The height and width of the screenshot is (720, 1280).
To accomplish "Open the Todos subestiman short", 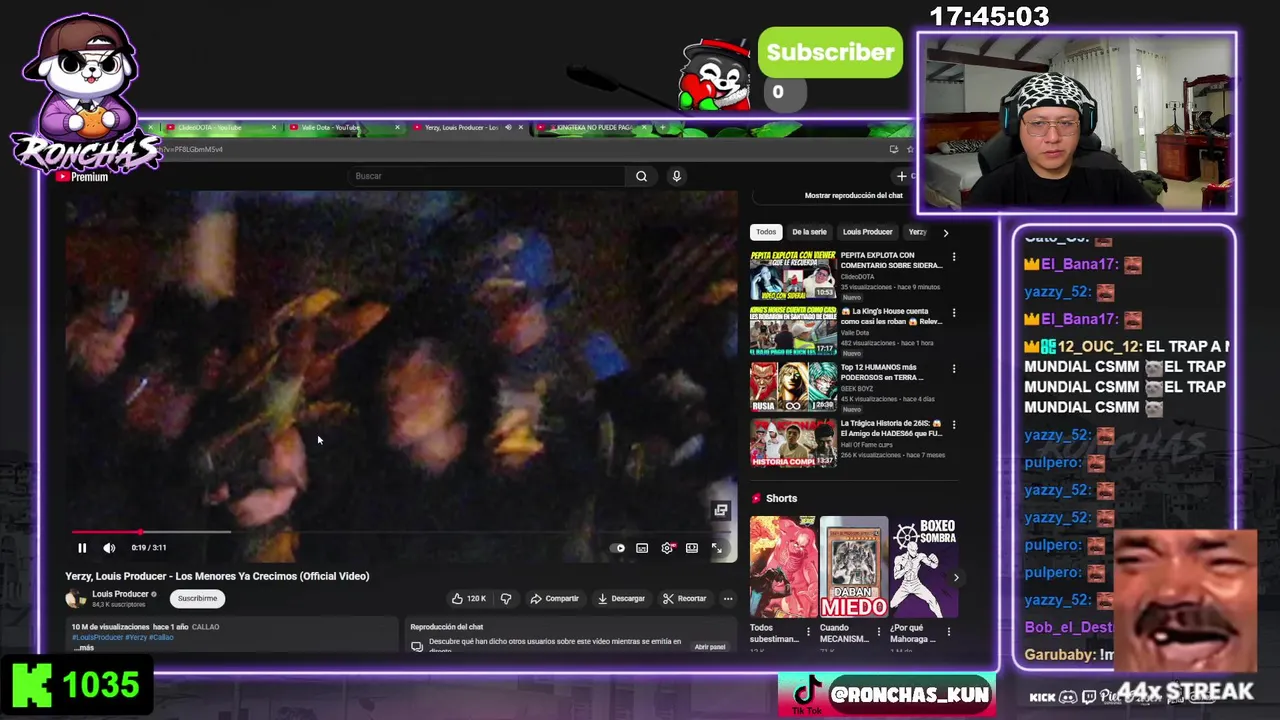I will pyautogui.click(x=783, y=567).
